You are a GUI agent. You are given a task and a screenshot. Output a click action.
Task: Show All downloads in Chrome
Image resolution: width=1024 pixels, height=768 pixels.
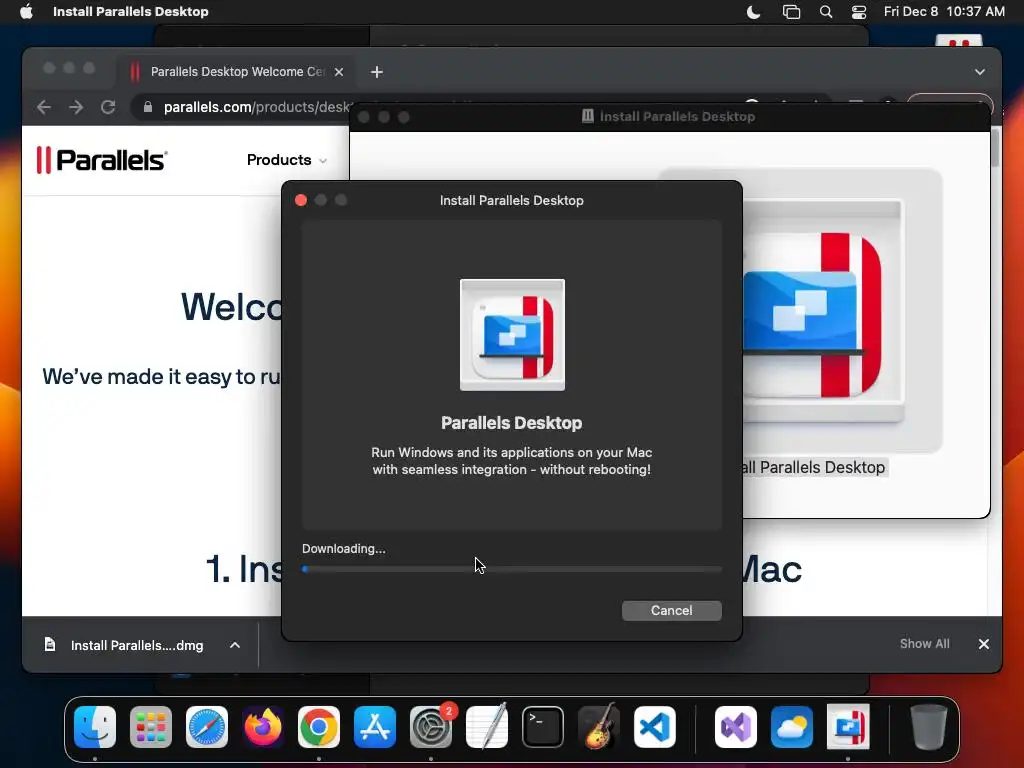[925, 644]
